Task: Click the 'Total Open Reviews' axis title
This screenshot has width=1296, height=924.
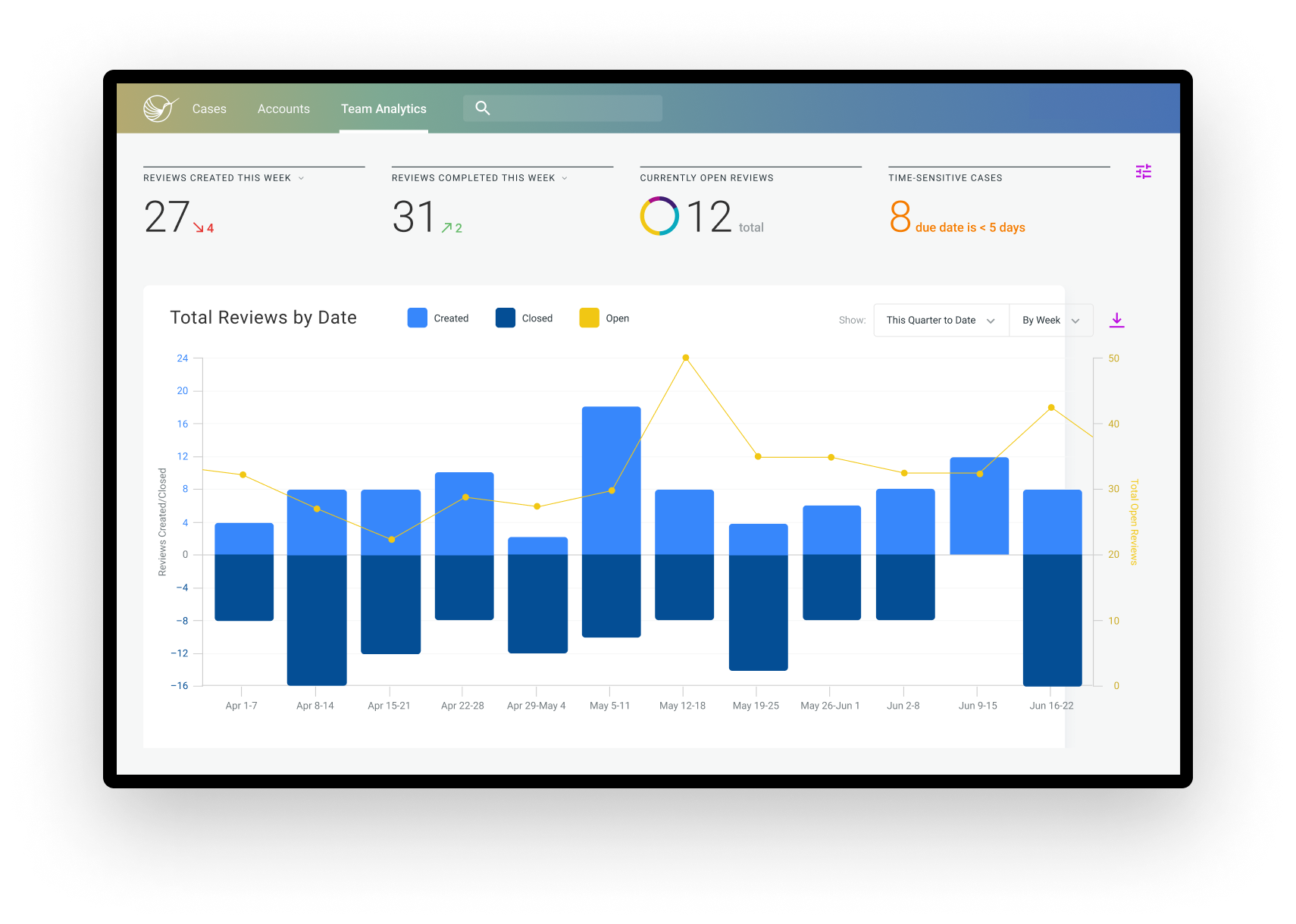Action: coord(1134,522)
